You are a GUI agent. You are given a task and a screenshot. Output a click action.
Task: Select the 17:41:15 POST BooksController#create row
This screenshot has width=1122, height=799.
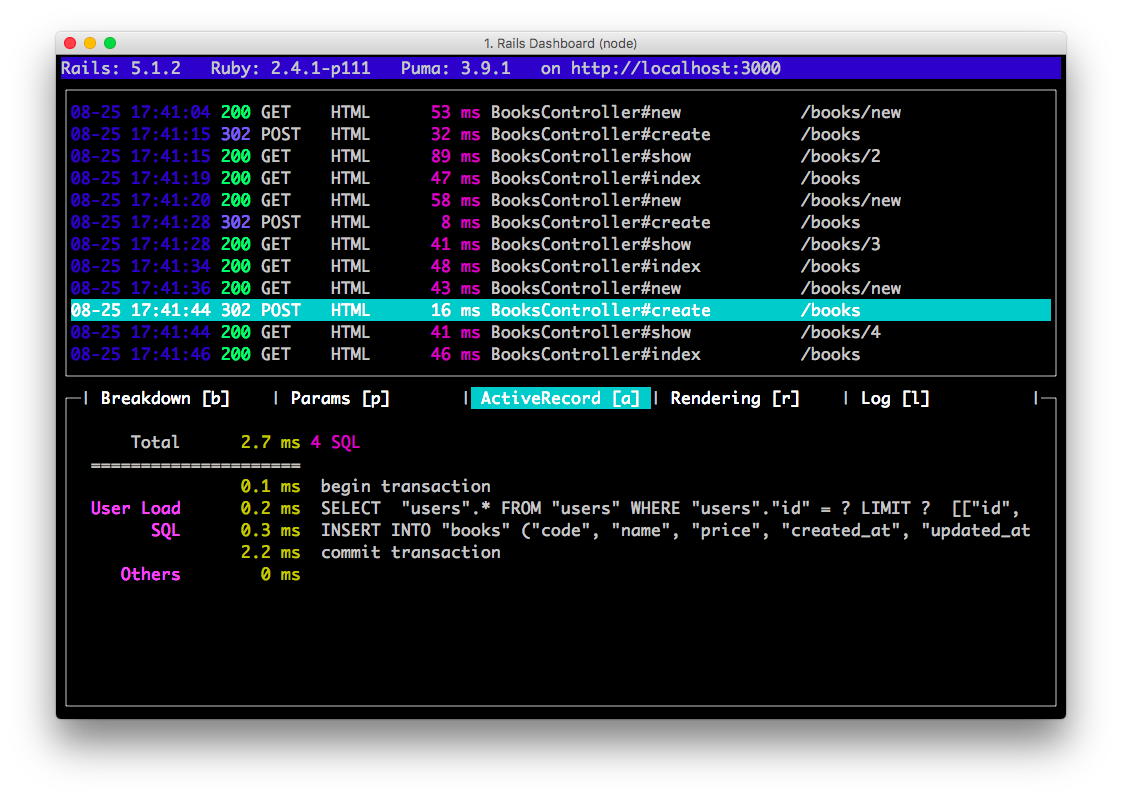point(560,134)
